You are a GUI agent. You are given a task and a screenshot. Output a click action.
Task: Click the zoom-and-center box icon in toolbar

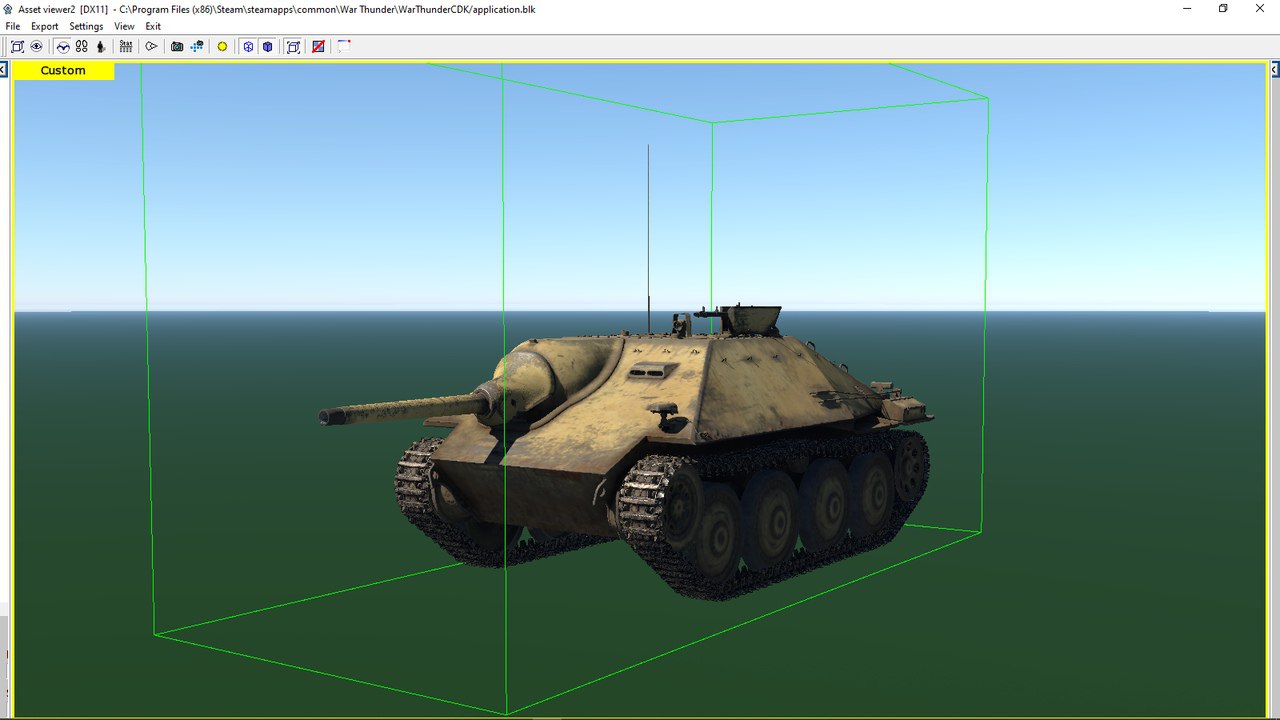coord(17,46)
